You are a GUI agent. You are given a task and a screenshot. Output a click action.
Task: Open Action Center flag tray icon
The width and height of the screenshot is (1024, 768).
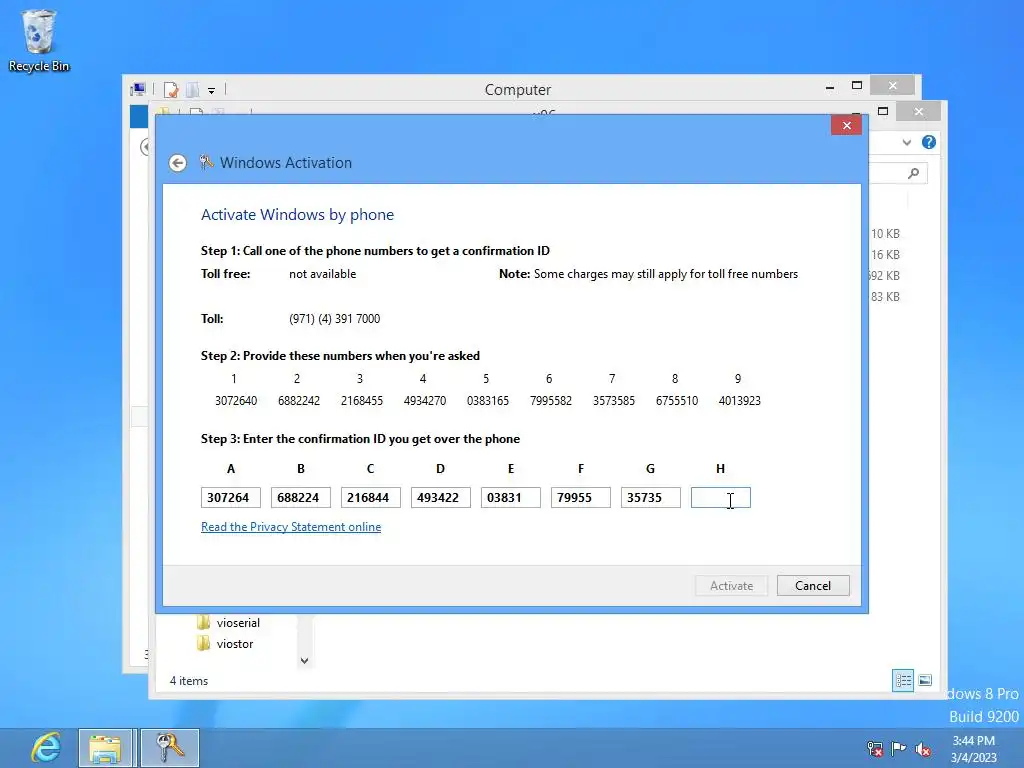click(899, 748)
